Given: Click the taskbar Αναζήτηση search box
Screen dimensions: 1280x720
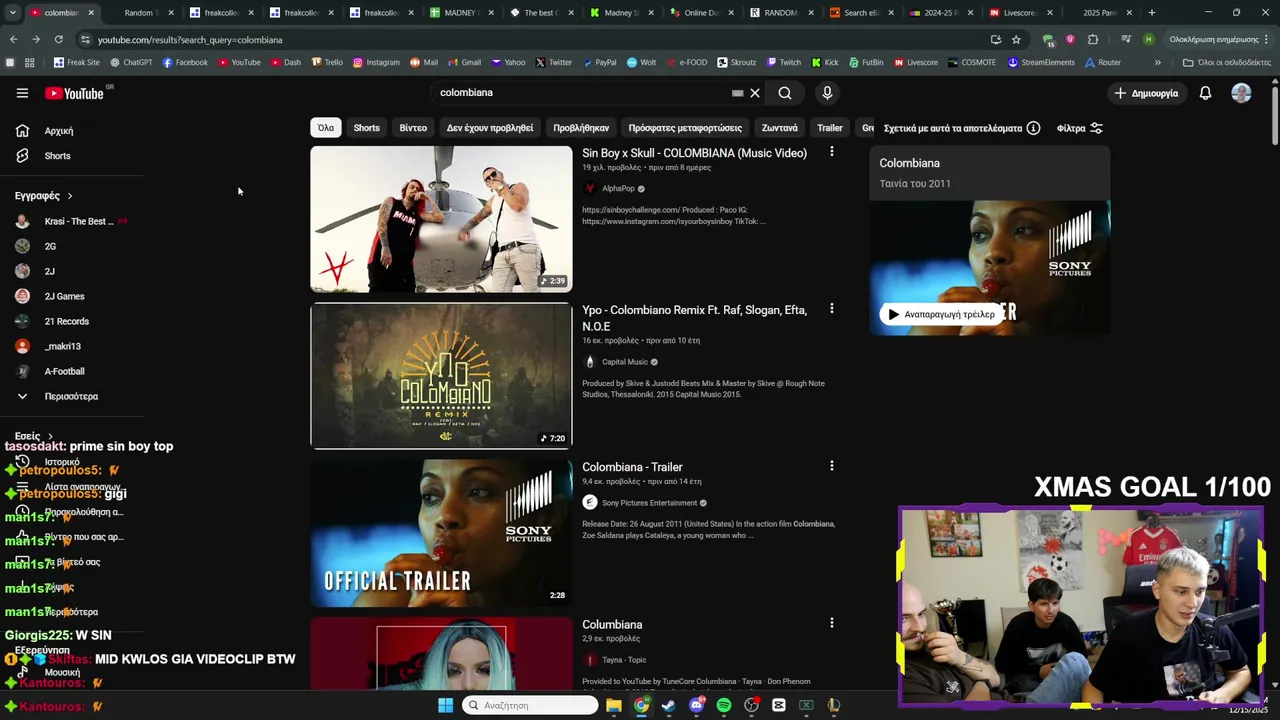Looking at the screenshot, I should (x=531, y=705).
